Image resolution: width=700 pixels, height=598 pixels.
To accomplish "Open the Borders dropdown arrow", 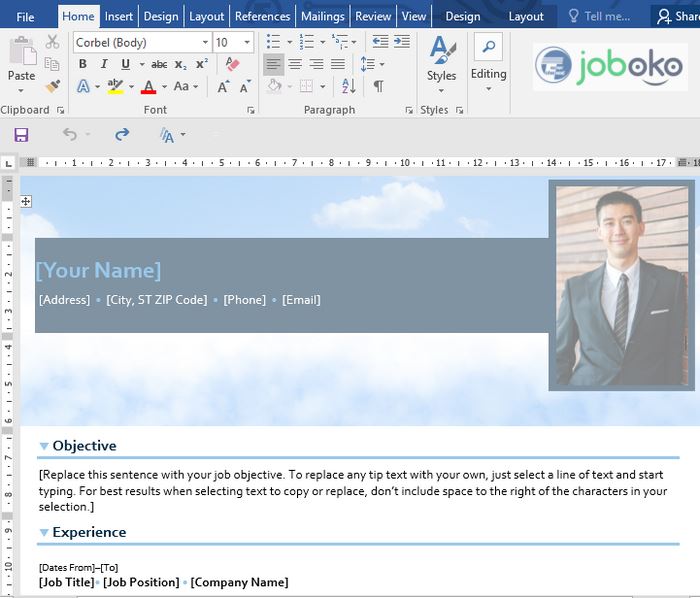I will 323,87.
